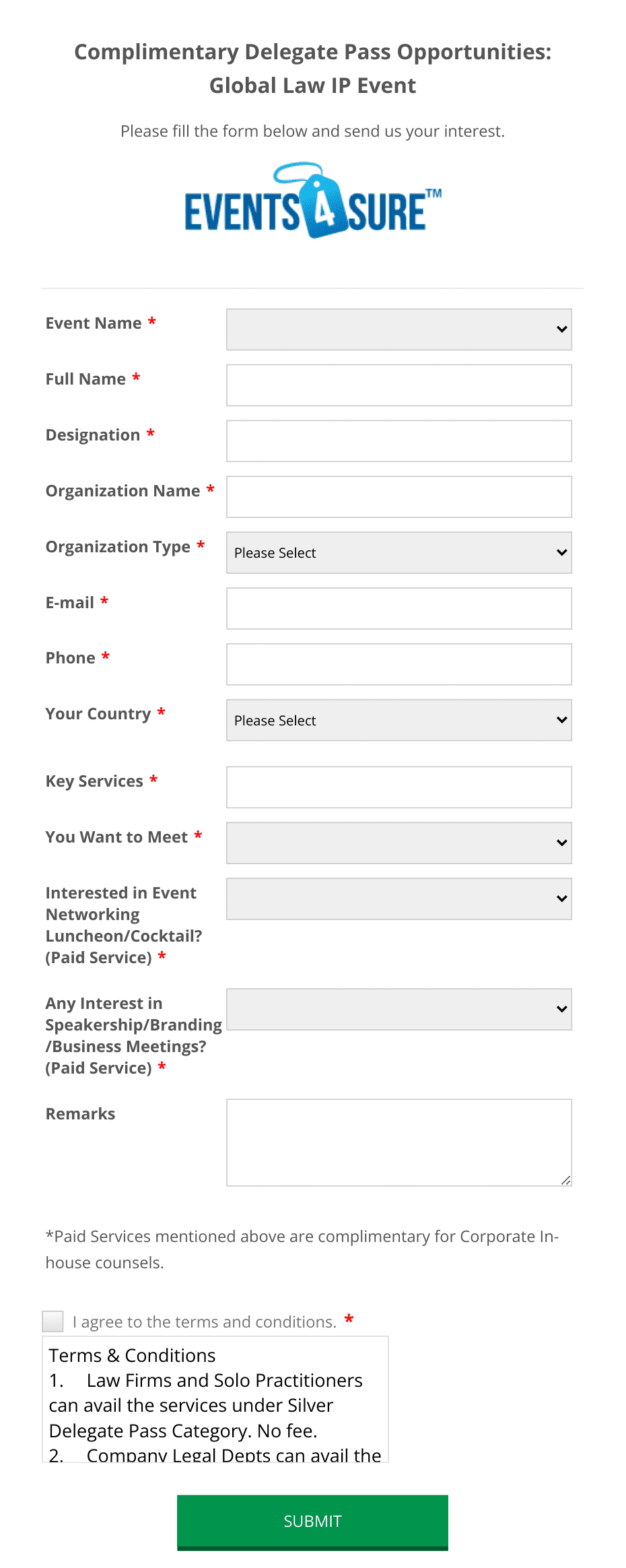The width and height of the screenshot is (626, 1568).
Task: Check the terms and conditions agreement box
Action: [53, 1321]
